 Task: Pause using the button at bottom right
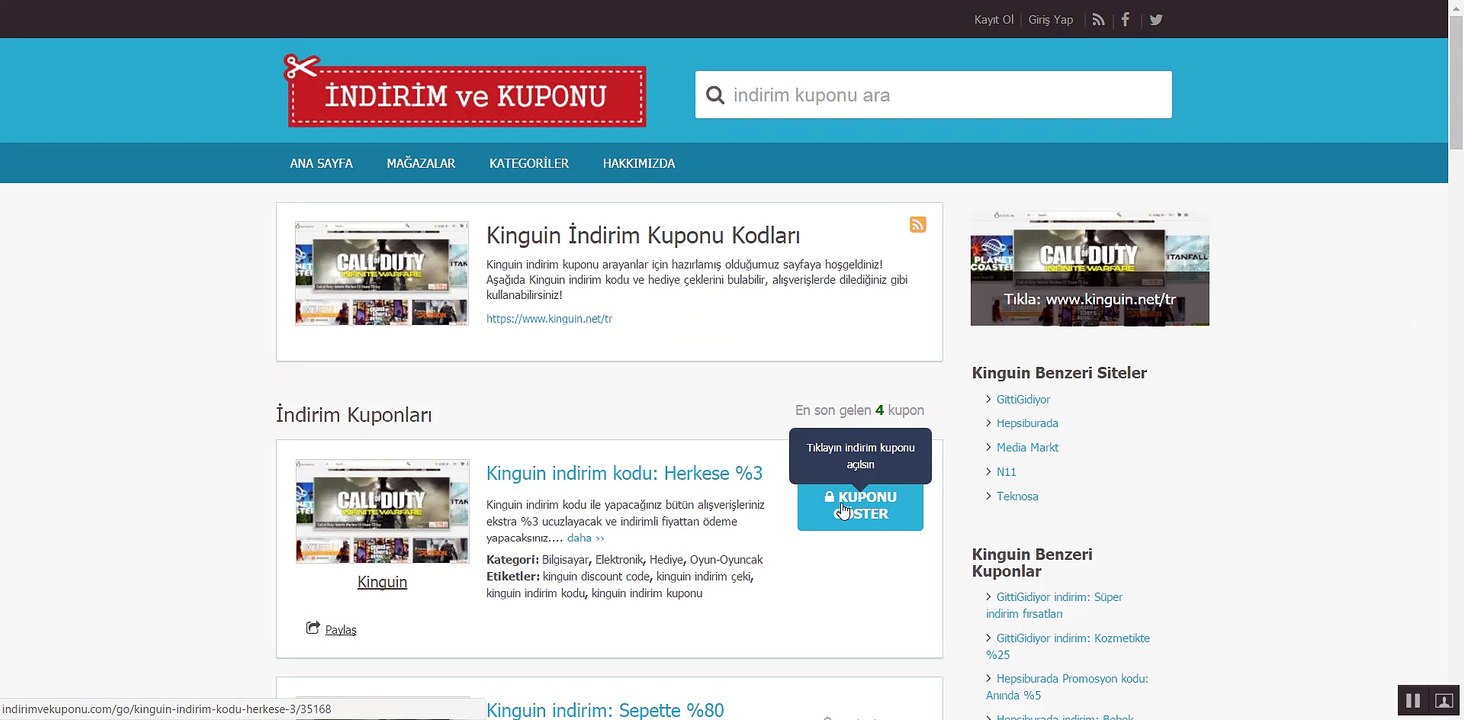pyautogui.click(x=1413, y=700)
